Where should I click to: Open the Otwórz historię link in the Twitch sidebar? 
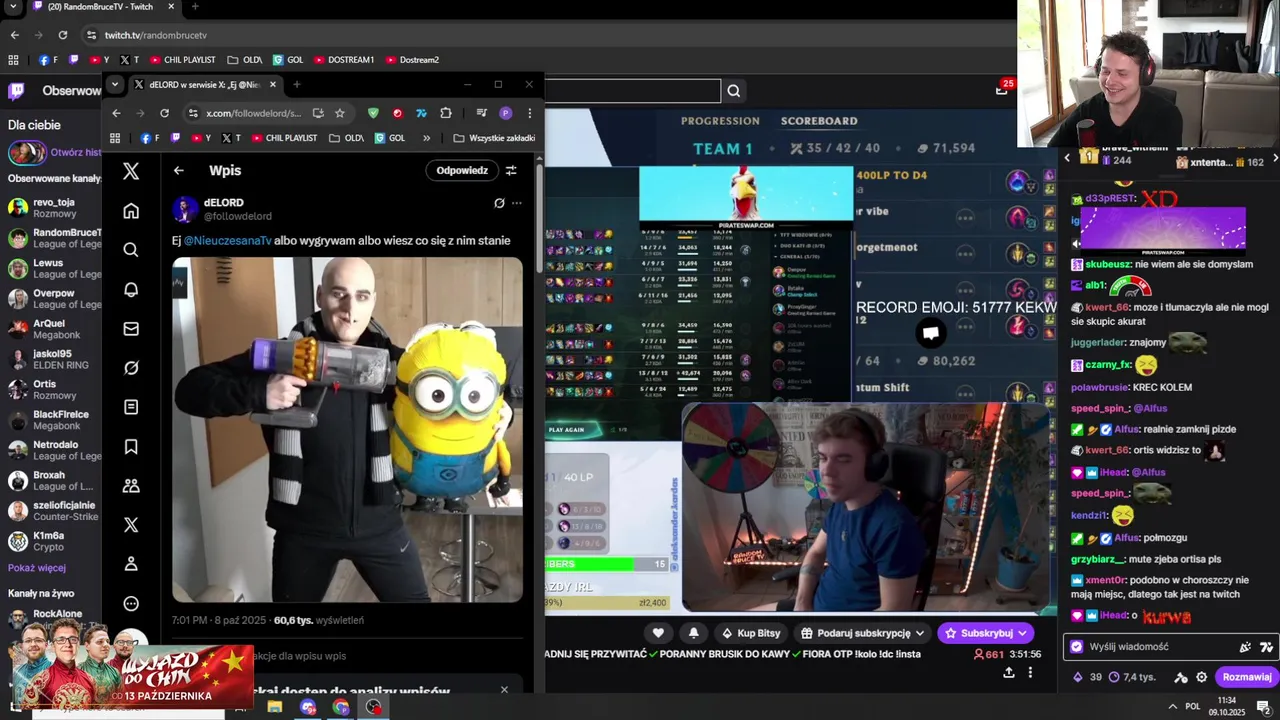(x=75, y=153)
